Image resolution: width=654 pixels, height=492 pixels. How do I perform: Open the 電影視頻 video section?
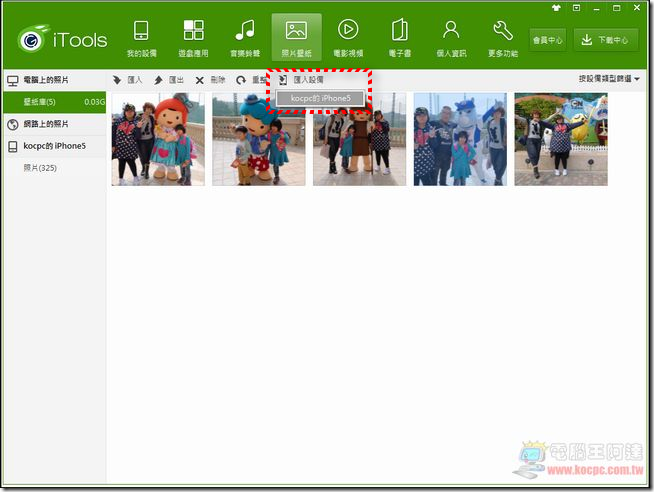[x=348, y=39]
